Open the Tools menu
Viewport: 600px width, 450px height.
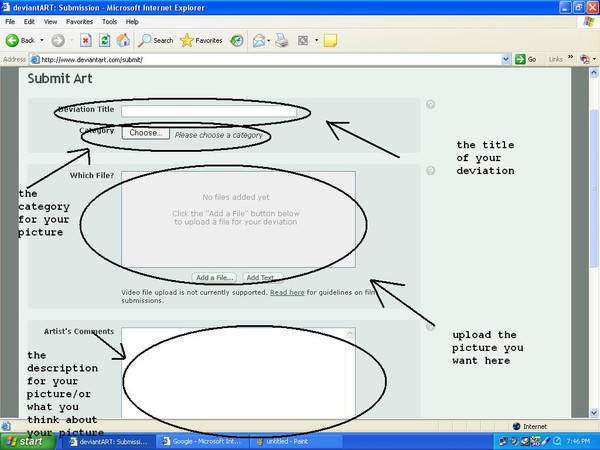(109, 22)
